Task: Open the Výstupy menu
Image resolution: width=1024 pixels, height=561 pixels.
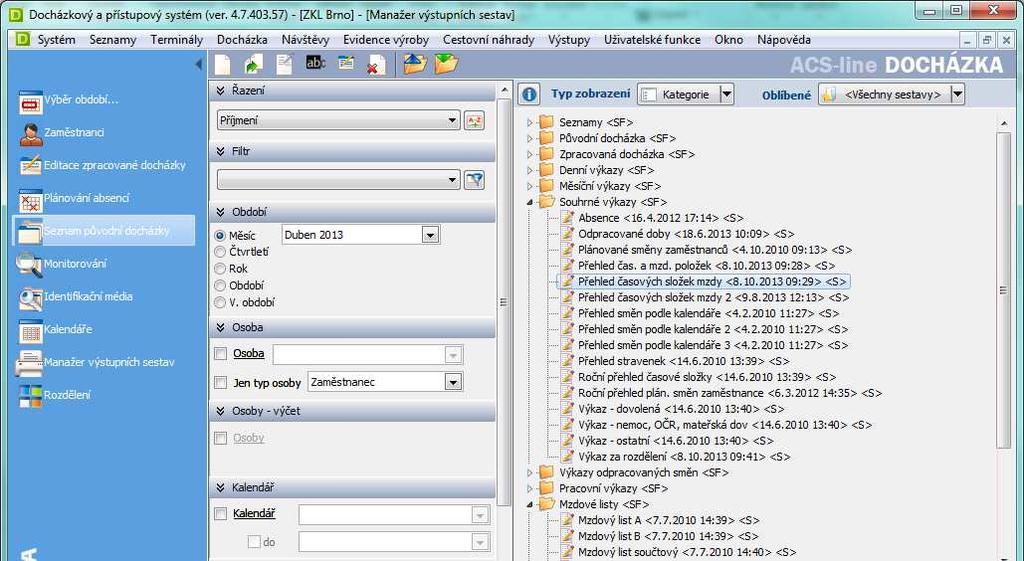Action: click(x=569, y=40)
